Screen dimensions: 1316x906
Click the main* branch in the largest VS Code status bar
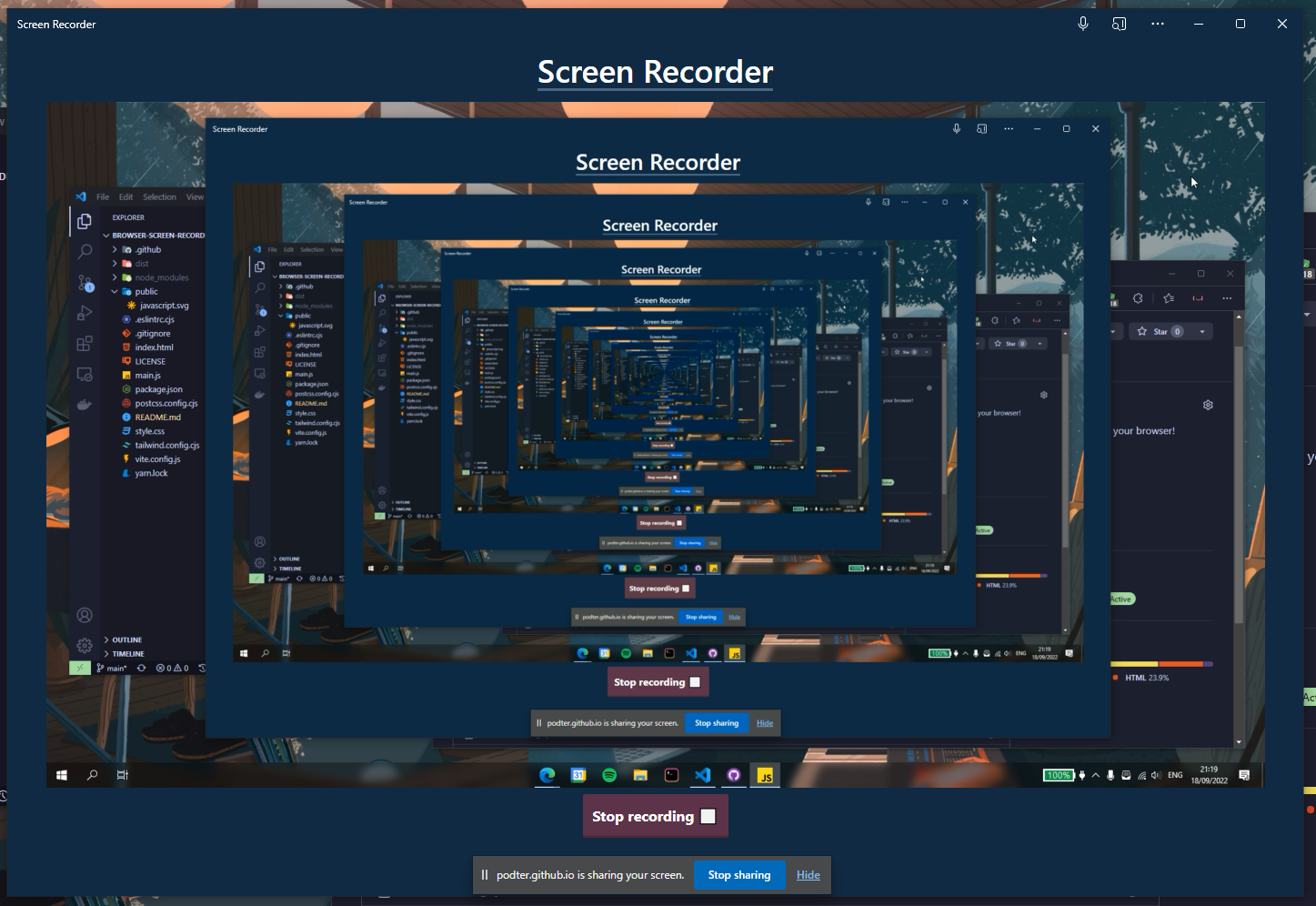click(x=112, y=668)
